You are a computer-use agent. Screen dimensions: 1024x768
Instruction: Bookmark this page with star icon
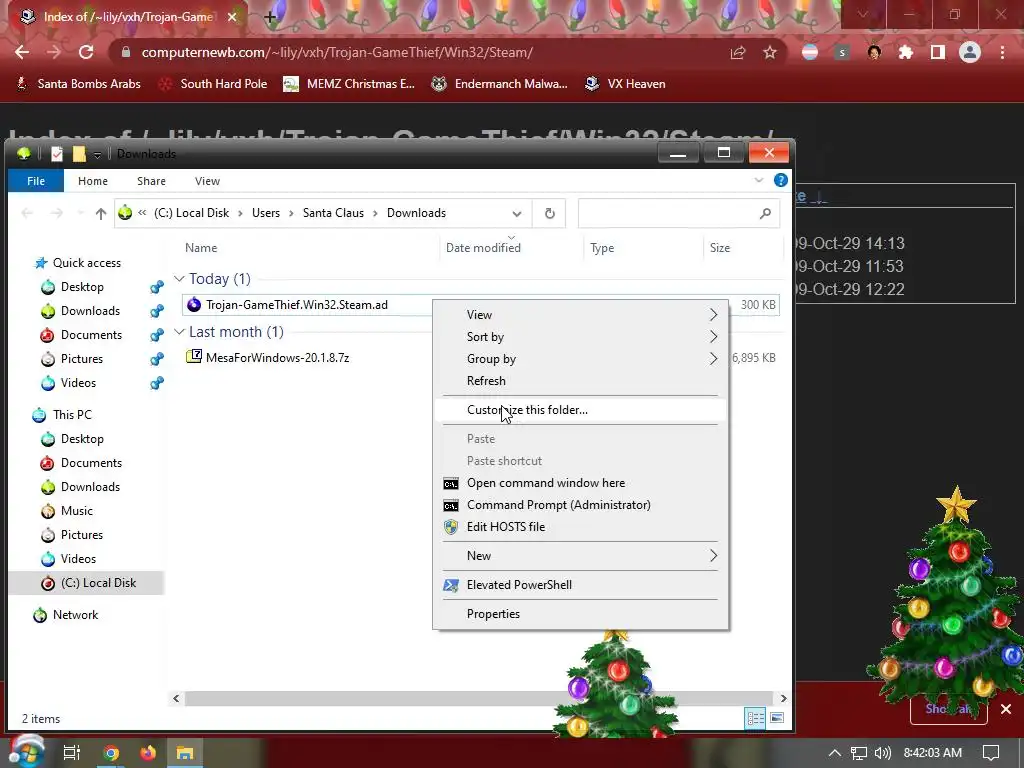(770, 52)
